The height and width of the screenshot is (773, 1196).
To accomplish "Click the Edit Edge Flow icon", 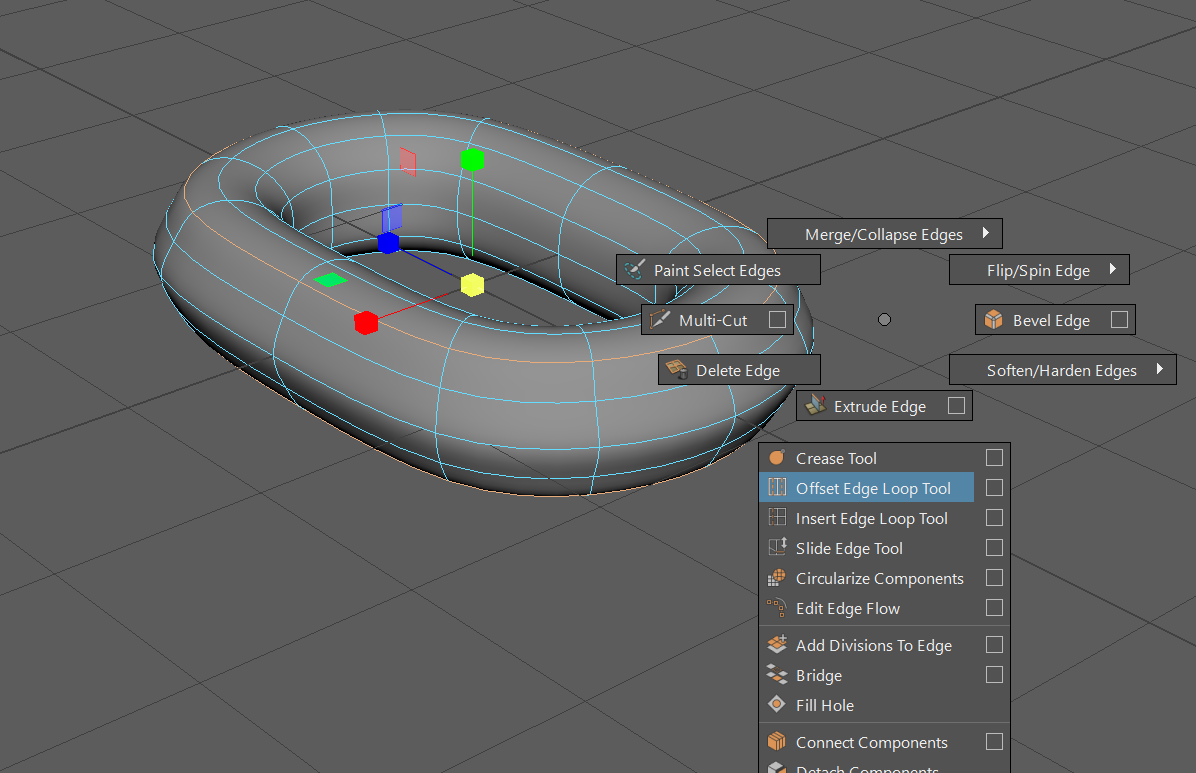I will pos(777,608).
